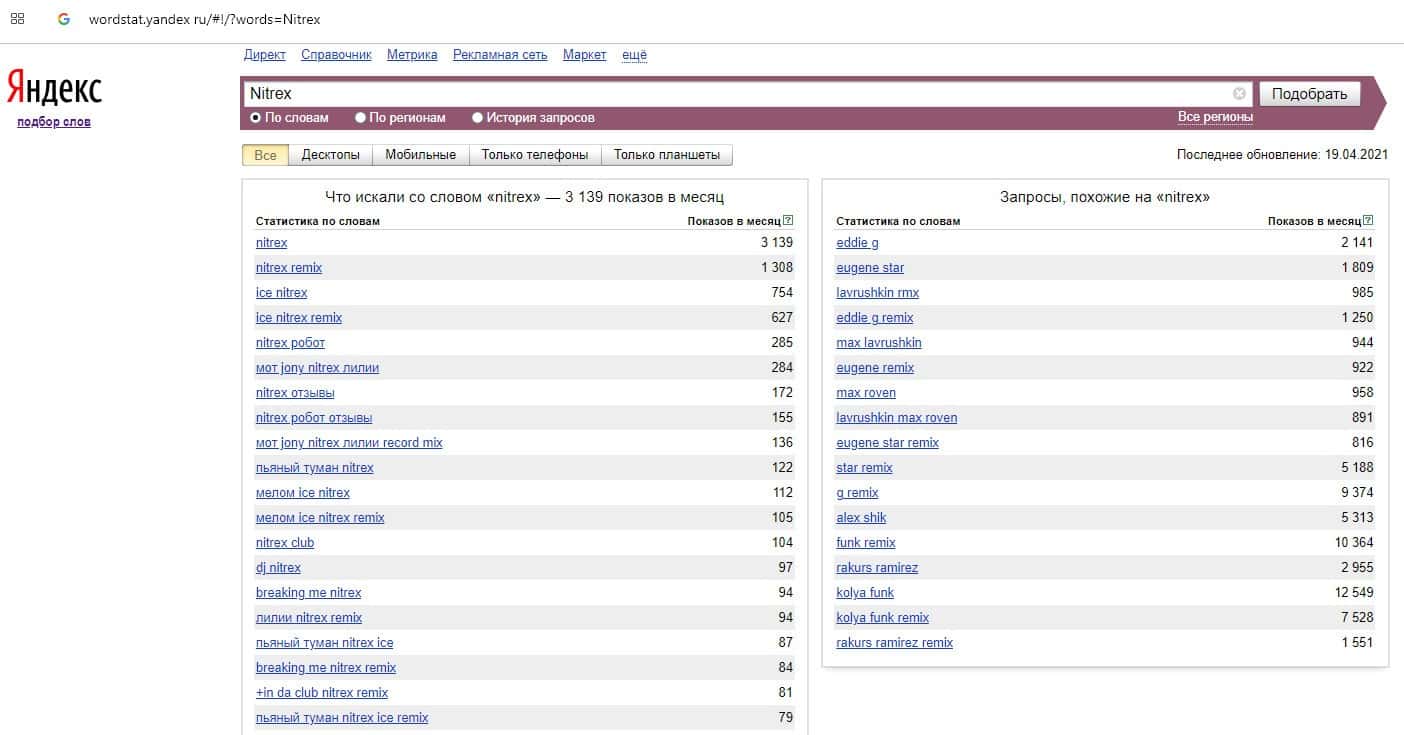Open the 'Все регионы' region selector
This screenshot has width=1404, height=735.
pos(1215,117)
